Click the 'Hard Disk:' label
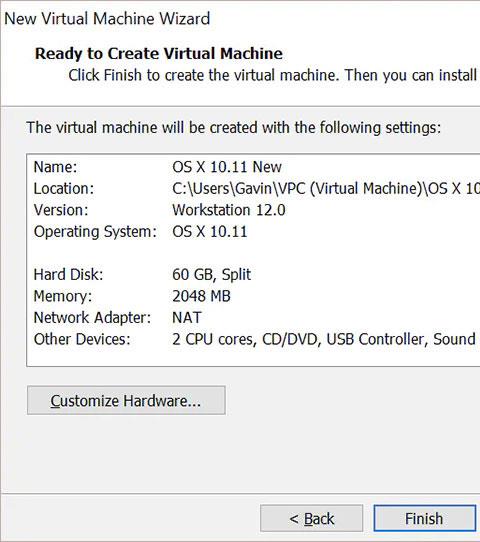 tap(68, 274)
